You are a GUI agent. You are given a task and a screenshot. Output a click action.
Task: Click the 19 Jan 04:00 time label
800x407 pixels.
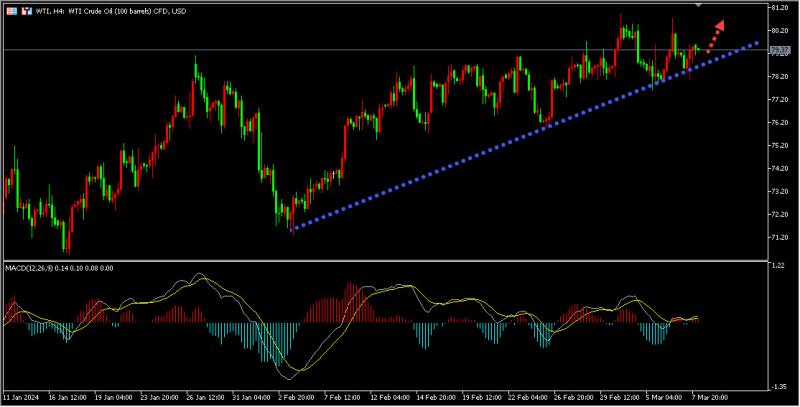click(114, 397)
